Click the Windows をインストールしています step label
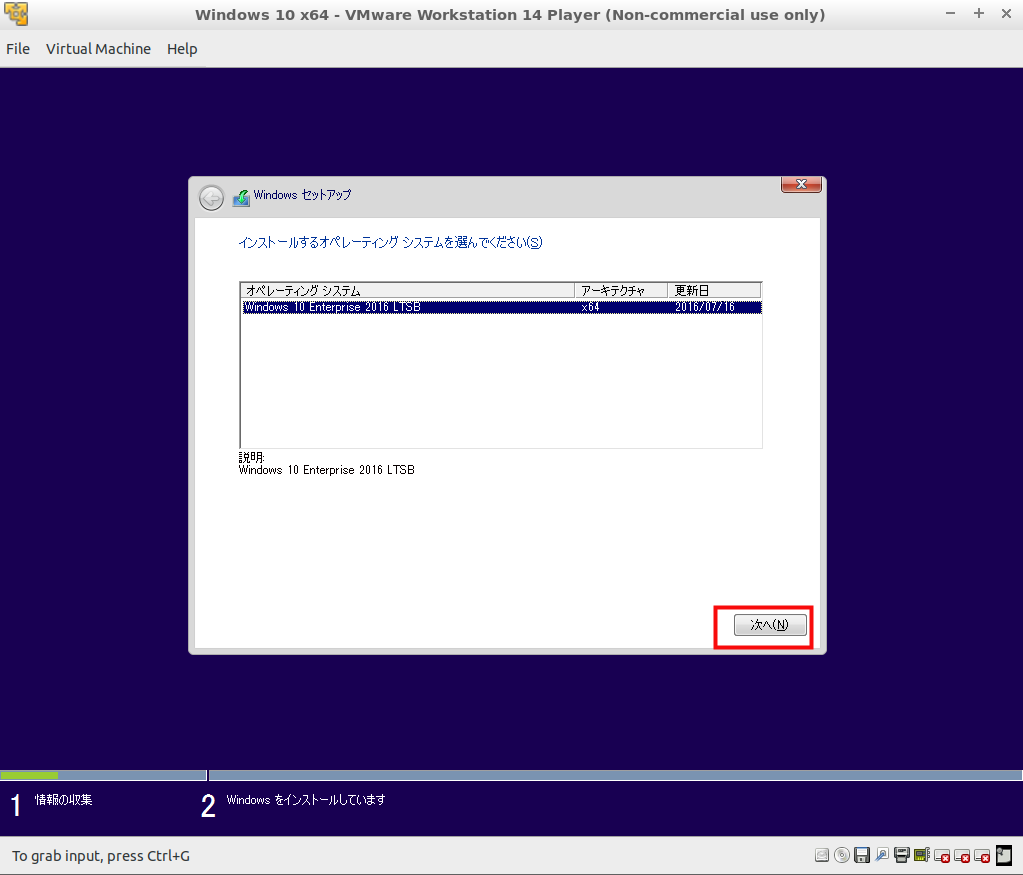The image size is (1023, 875). point(306,800)
